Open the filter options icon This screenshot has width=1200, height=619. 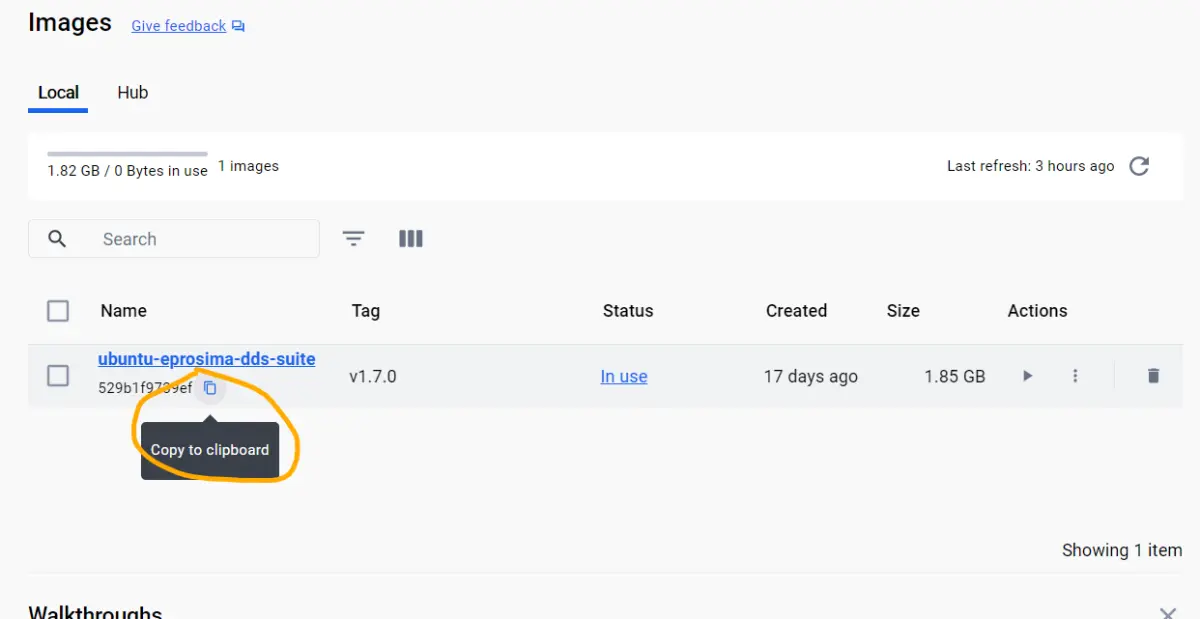[x=353, y=238]
